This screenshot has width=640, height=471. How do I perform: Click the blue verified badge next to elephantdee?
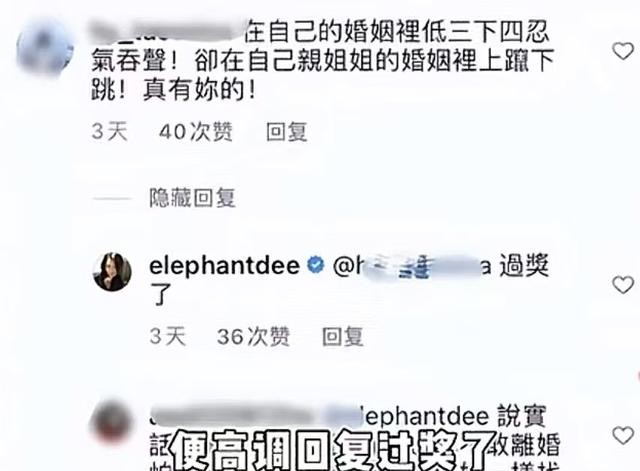click(315, 265)
